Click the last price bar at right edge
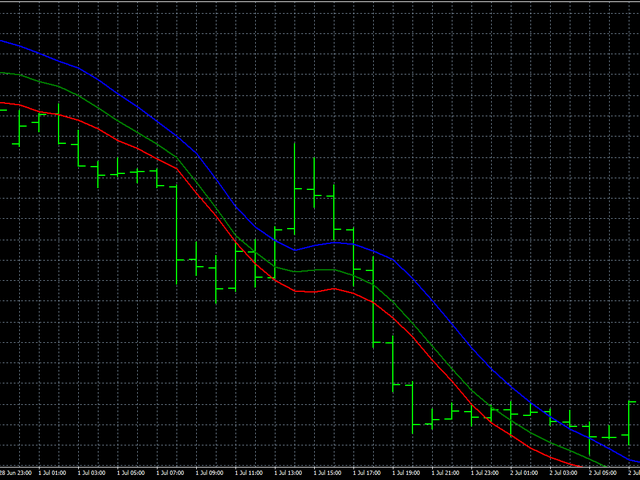Image resolution: width=640 pixels, height=480 pixels. (630, 420)
